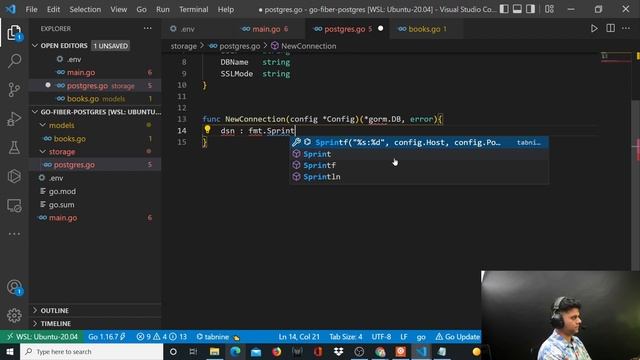Open Explorer views and more actions
The height and width of the screenshot is (360, 640).
coord(147,28)
